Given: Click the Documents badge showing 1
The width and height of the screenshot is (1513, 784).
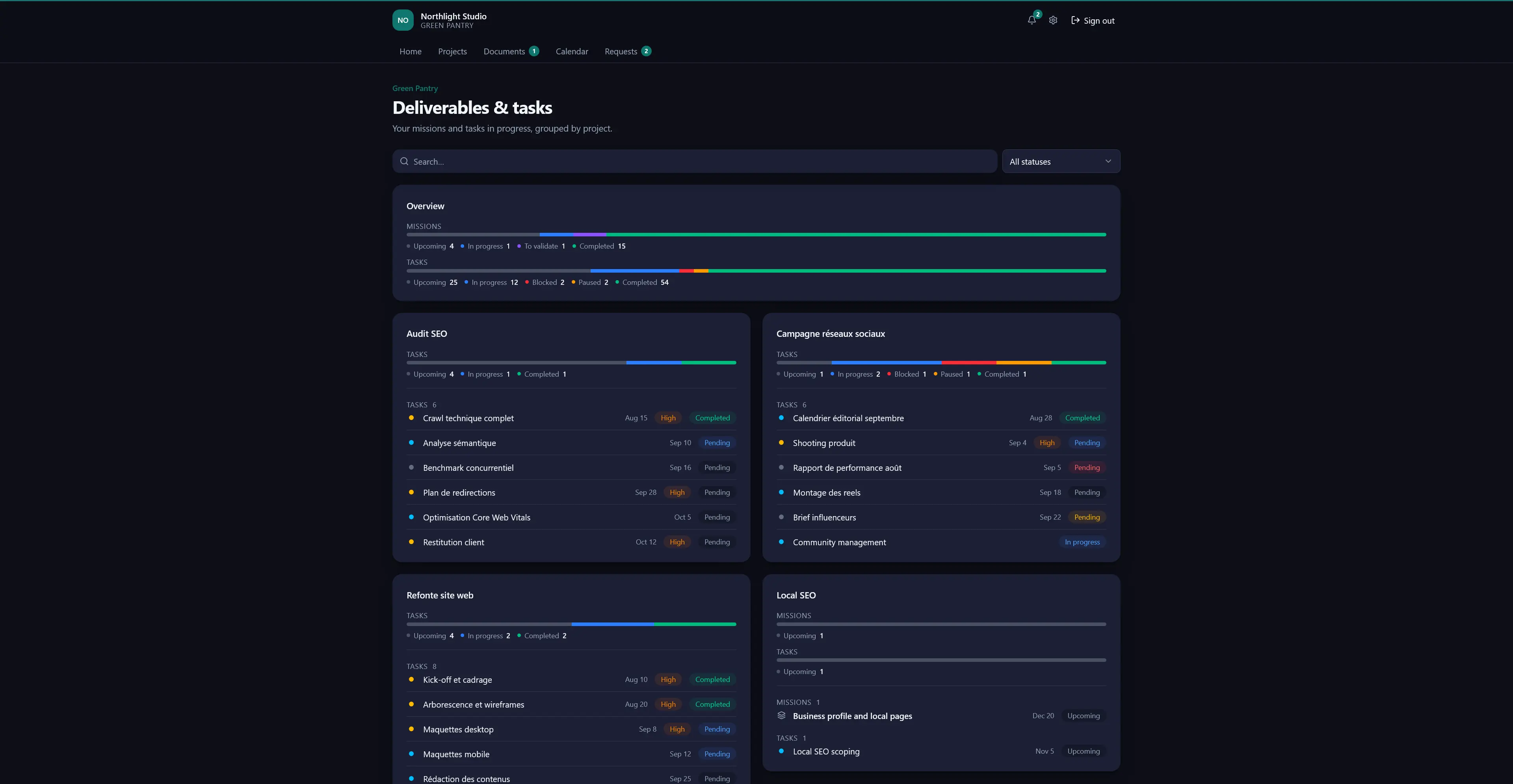Looking at the screenshot, I should click(x=534, y=51).
